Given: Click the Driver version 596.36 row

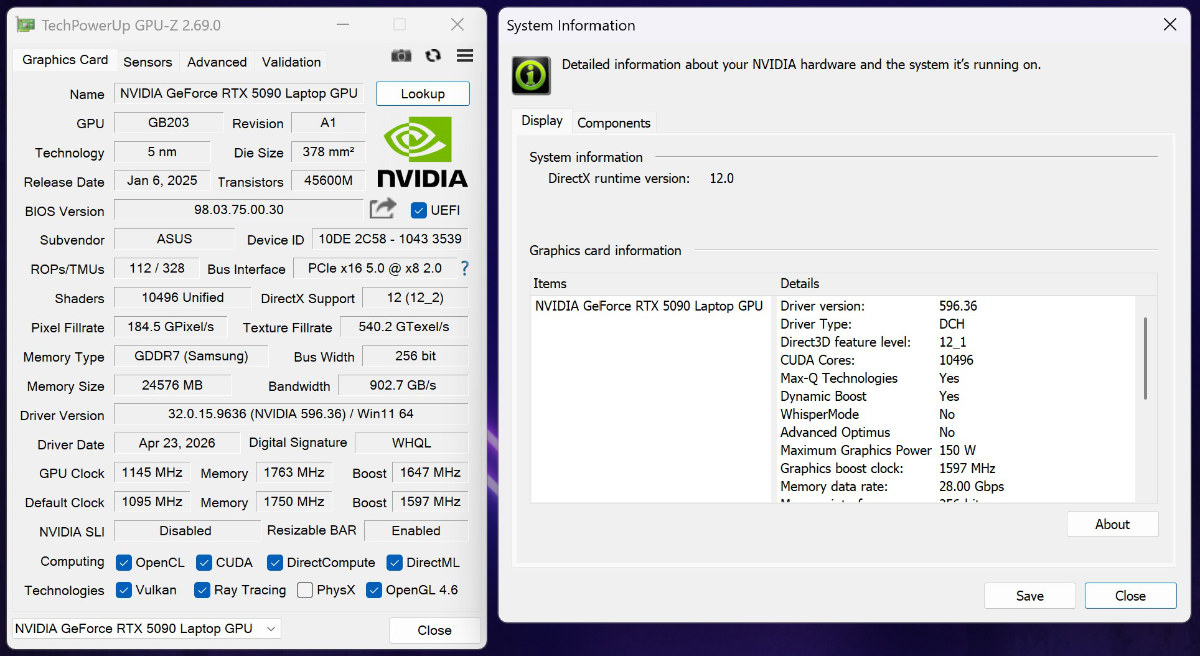Looking at the screenshot, I should click(957, 306).
